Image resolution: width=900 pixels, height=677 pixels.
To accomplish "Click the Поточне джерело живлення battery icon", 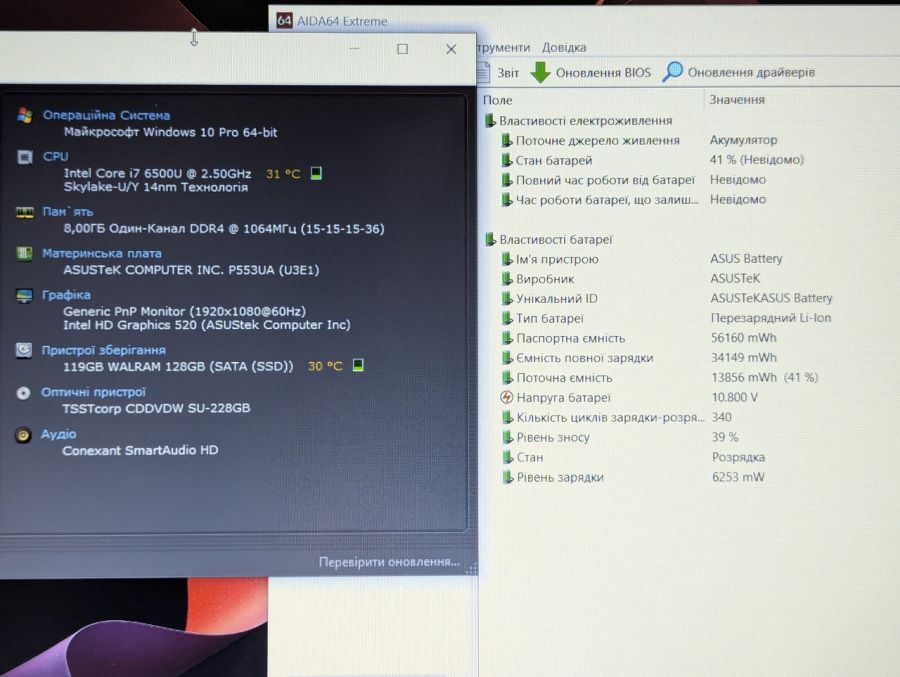I will (506, 140).
